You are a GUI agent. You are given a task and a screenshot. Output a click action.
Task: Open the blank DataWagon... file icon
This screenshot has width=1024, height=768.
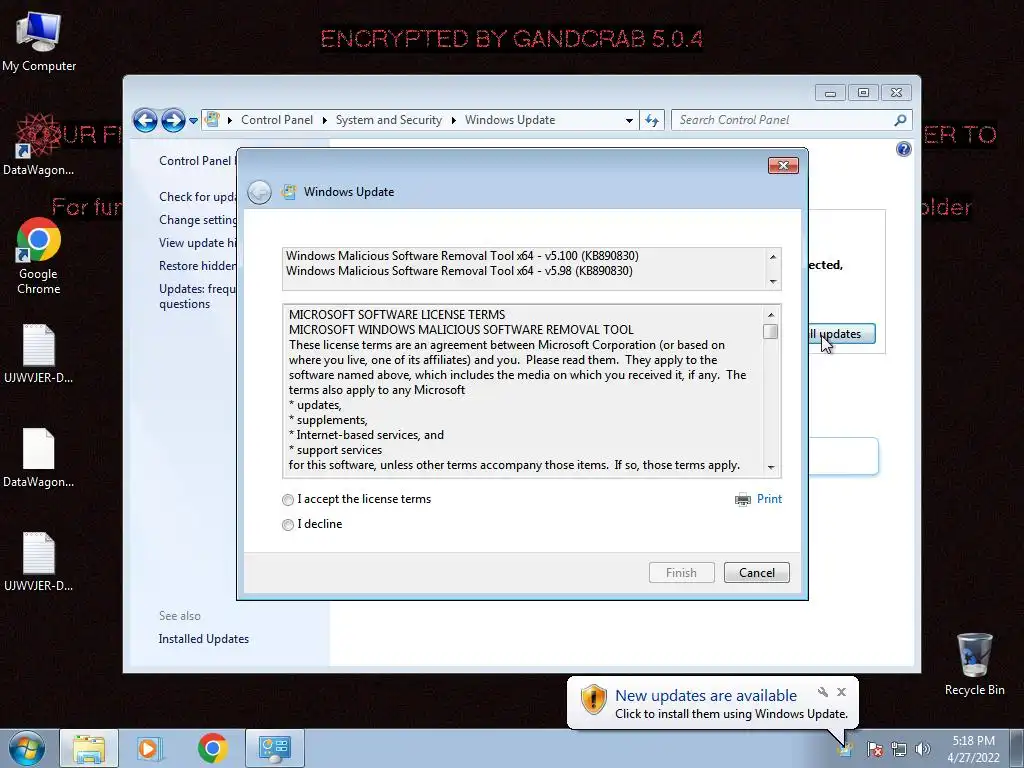[x=39, y=458]
